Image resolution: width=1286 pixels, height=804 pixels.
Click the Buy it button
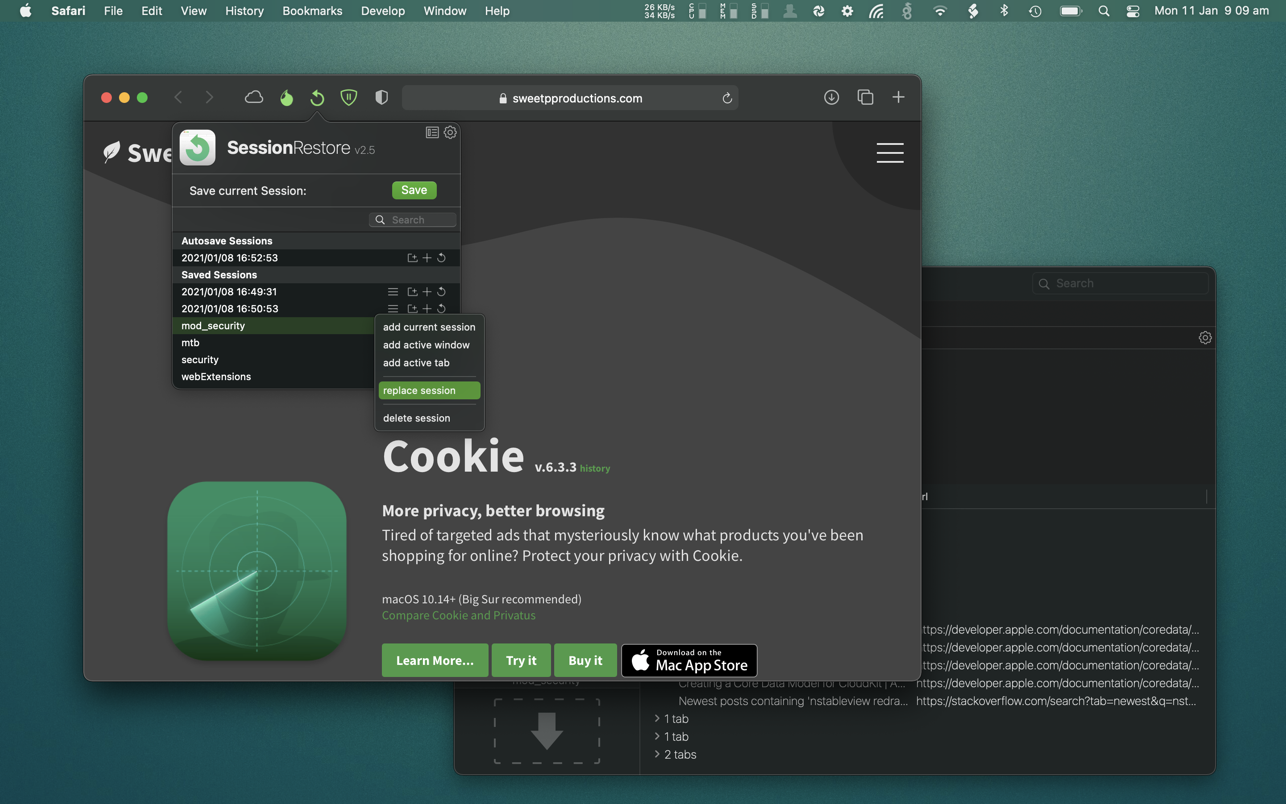pyautogui.click(x=585, y=660)
